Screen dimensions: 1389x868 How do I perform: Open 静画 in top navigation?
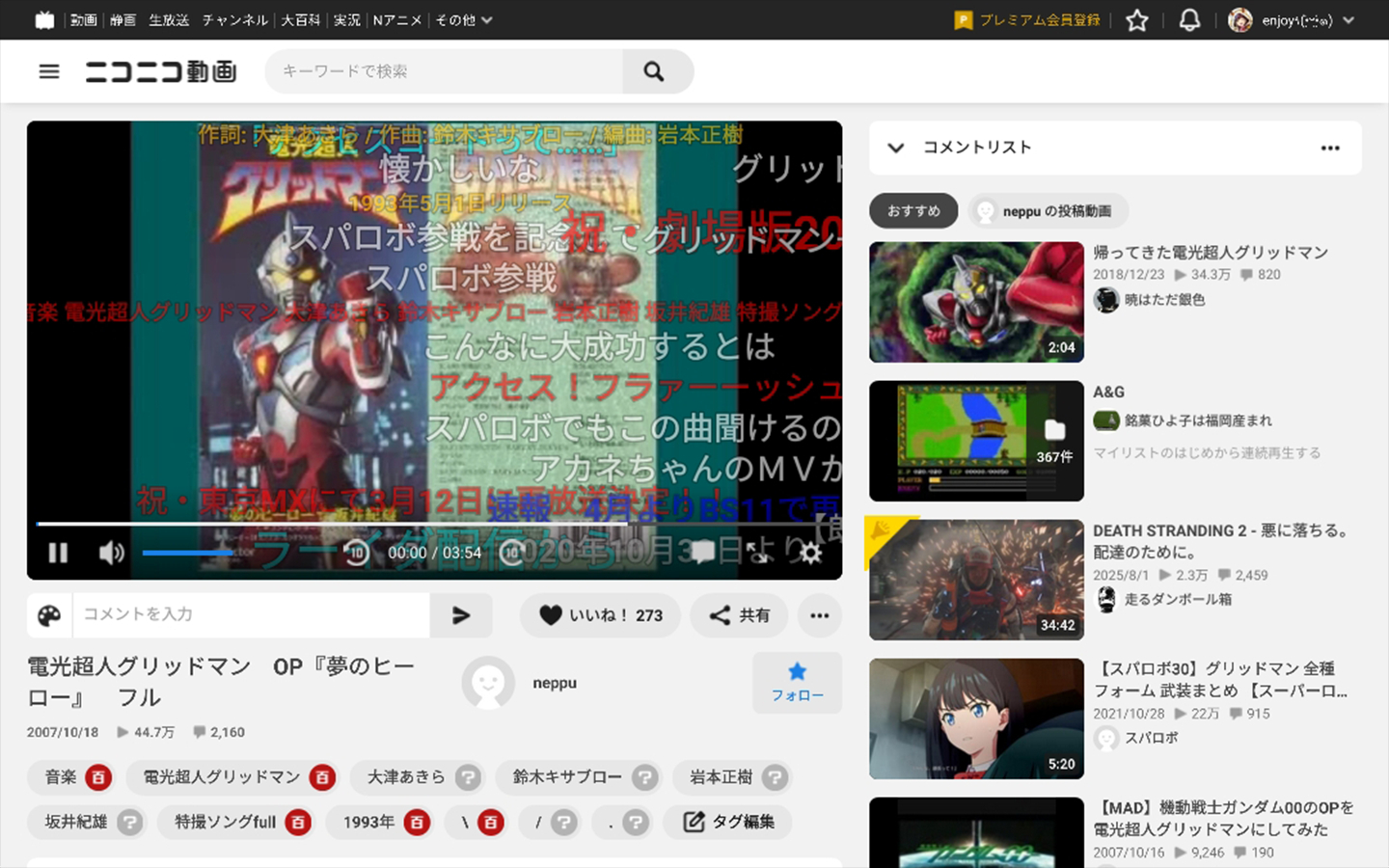pyautogui.click(x=123, y=19)
